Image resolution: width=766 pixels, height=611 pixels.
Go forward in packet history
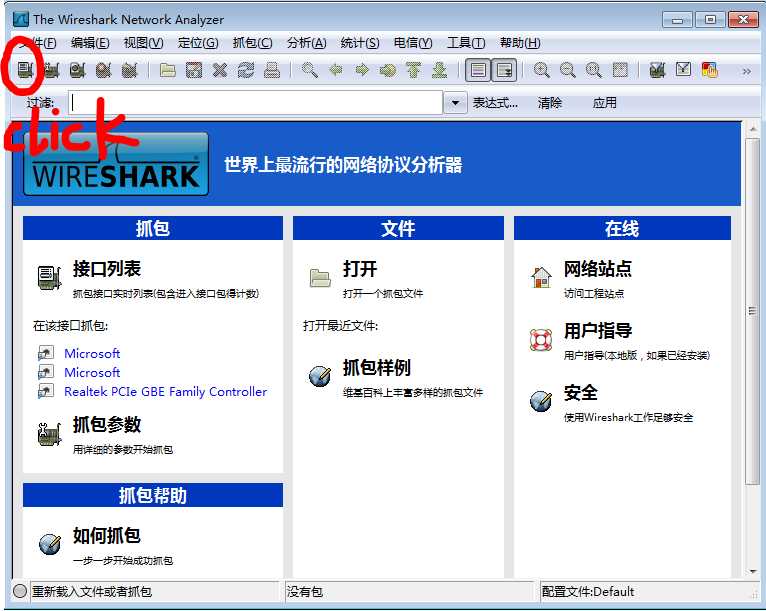[x=362, y=70]
